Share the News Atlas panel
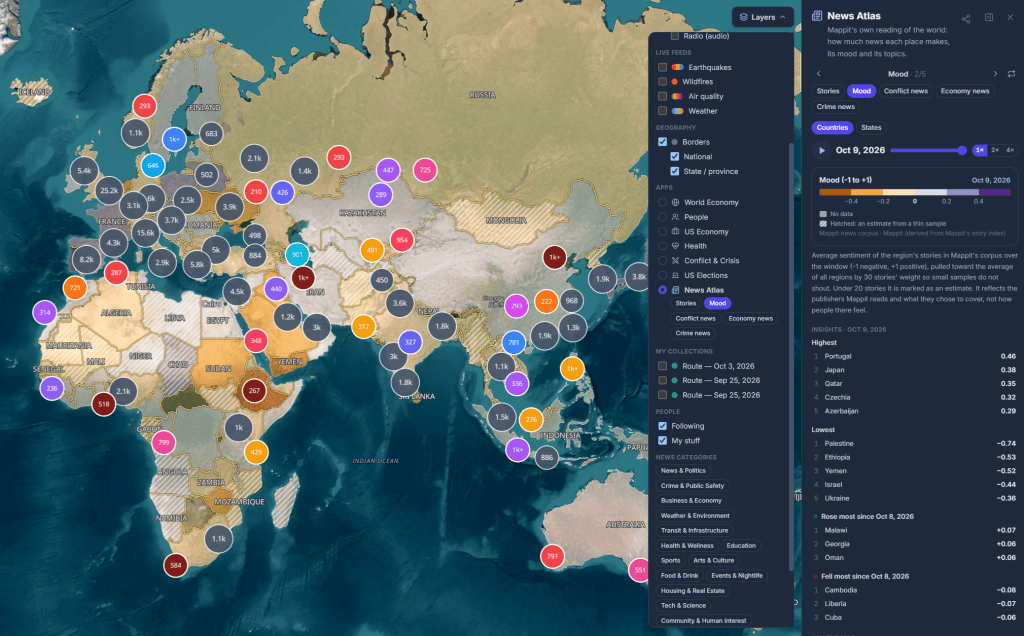The width and height of the screenshot is (1024, 636). tap(966, 18)
